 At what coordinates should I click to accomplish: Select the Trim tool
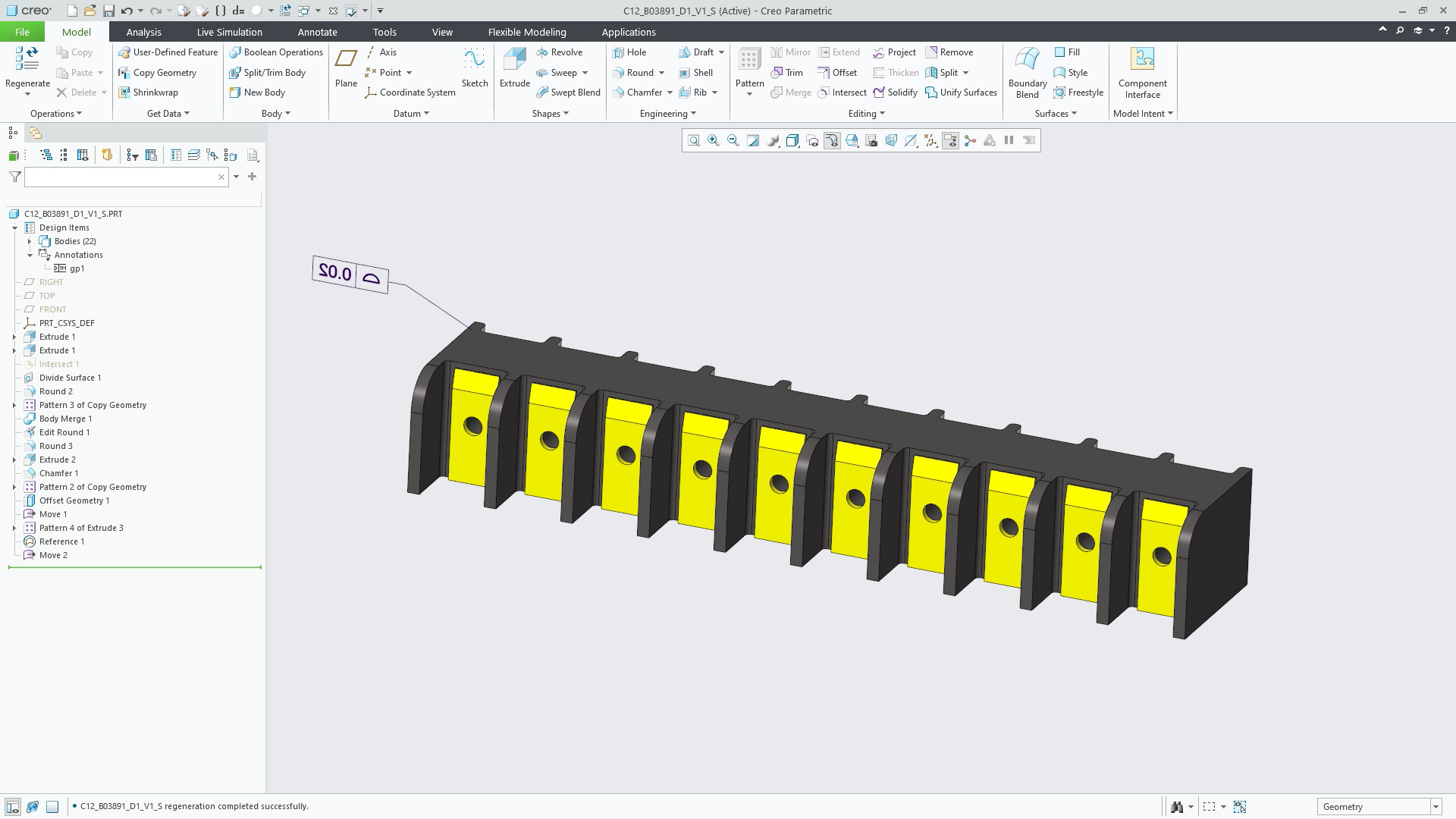[786, 73]
